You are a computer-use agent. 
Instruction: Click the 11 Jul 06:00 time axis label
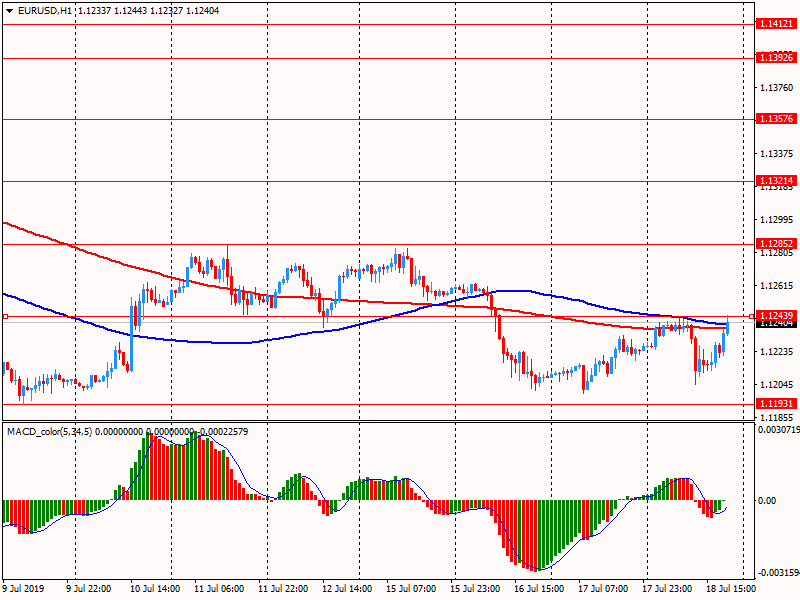pos(219,588)
